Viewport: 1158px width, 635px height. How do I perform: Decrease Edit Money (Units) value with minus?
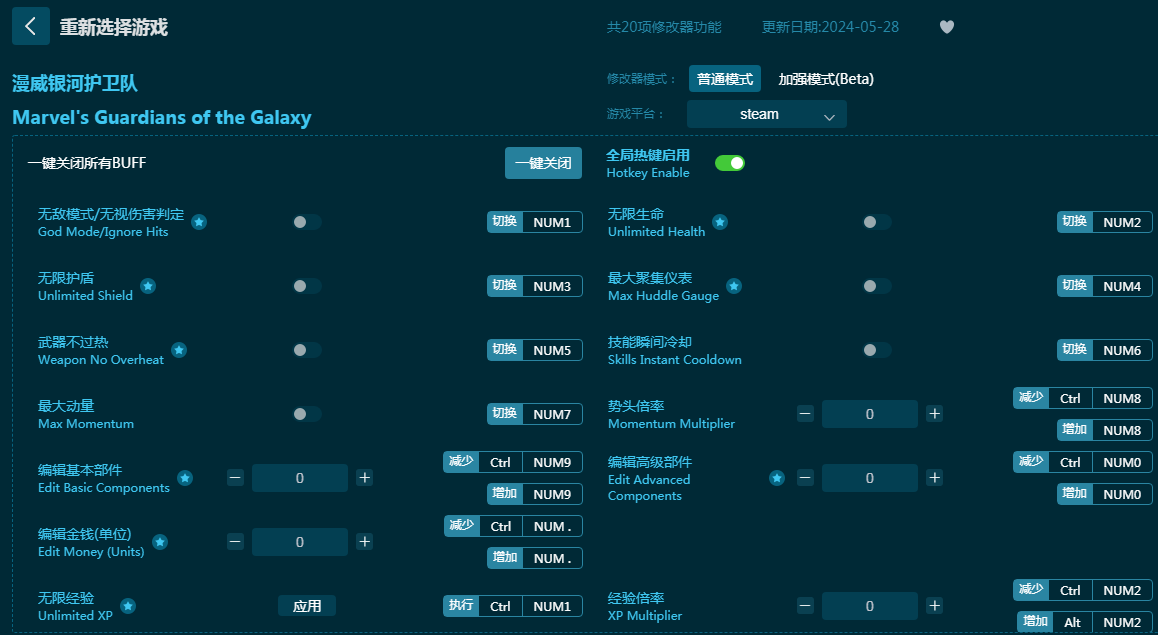(235, 542)
